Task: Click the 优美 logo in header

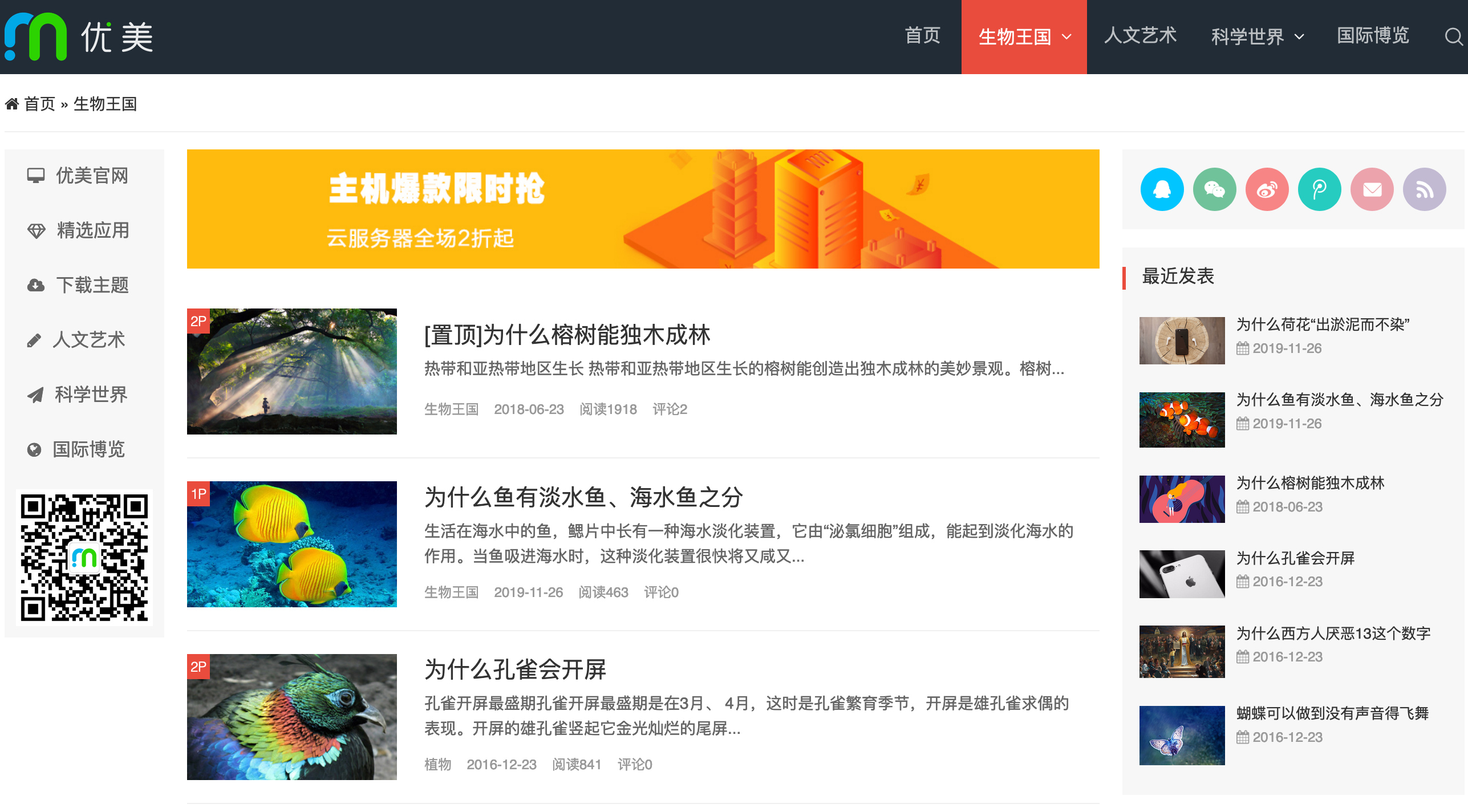Action: pos(79,36)
